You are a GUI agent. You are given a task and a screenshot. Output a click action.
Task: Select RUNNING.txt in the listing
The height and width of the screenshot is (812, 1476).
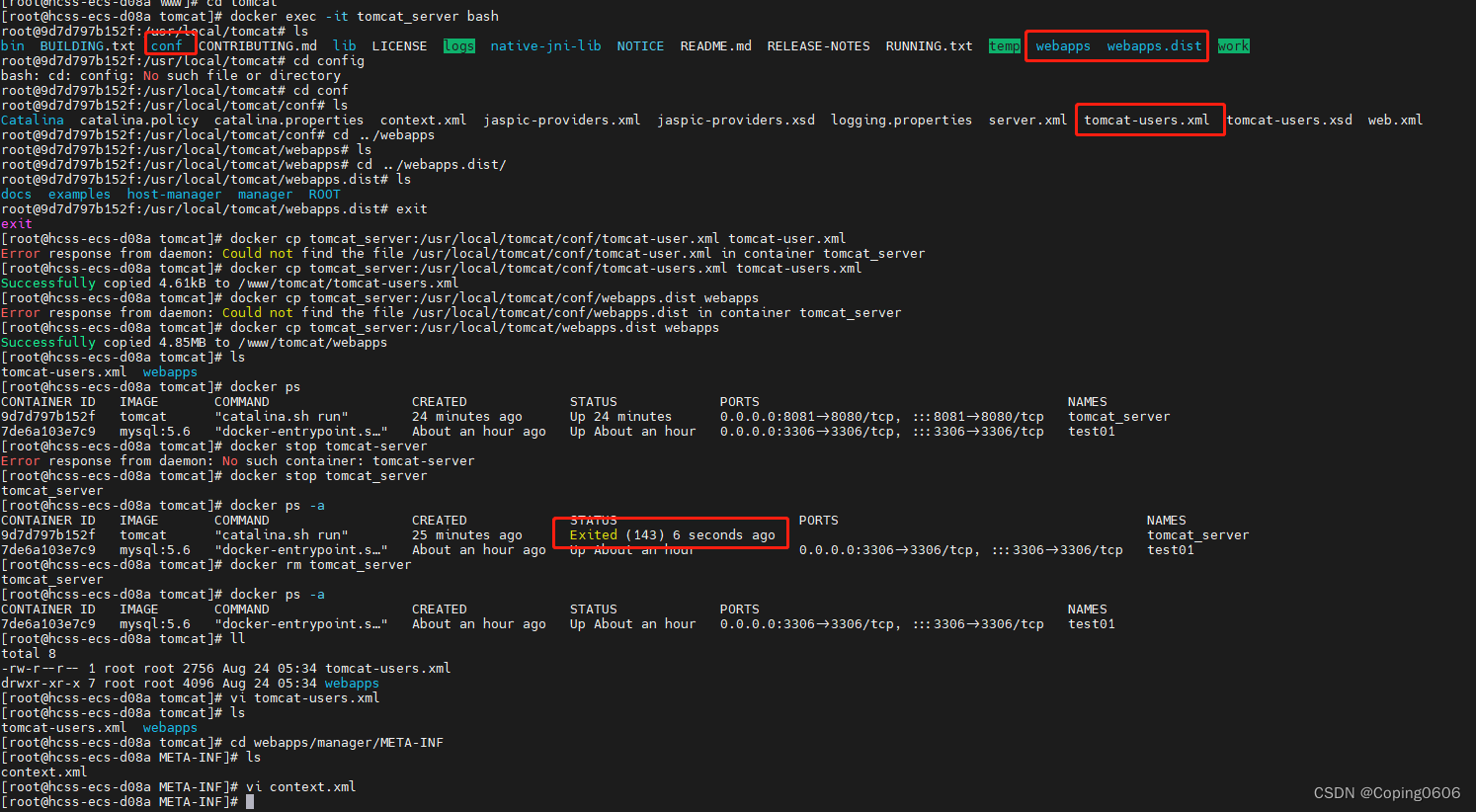[929, 46]
